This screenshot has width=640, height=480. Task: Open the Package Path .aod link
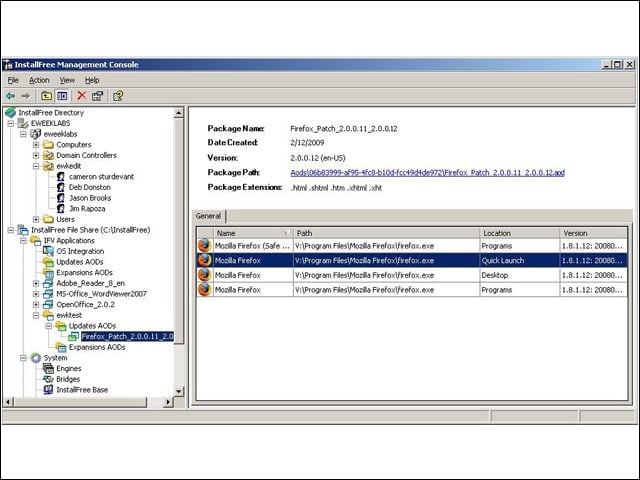(x=427, y=173)
